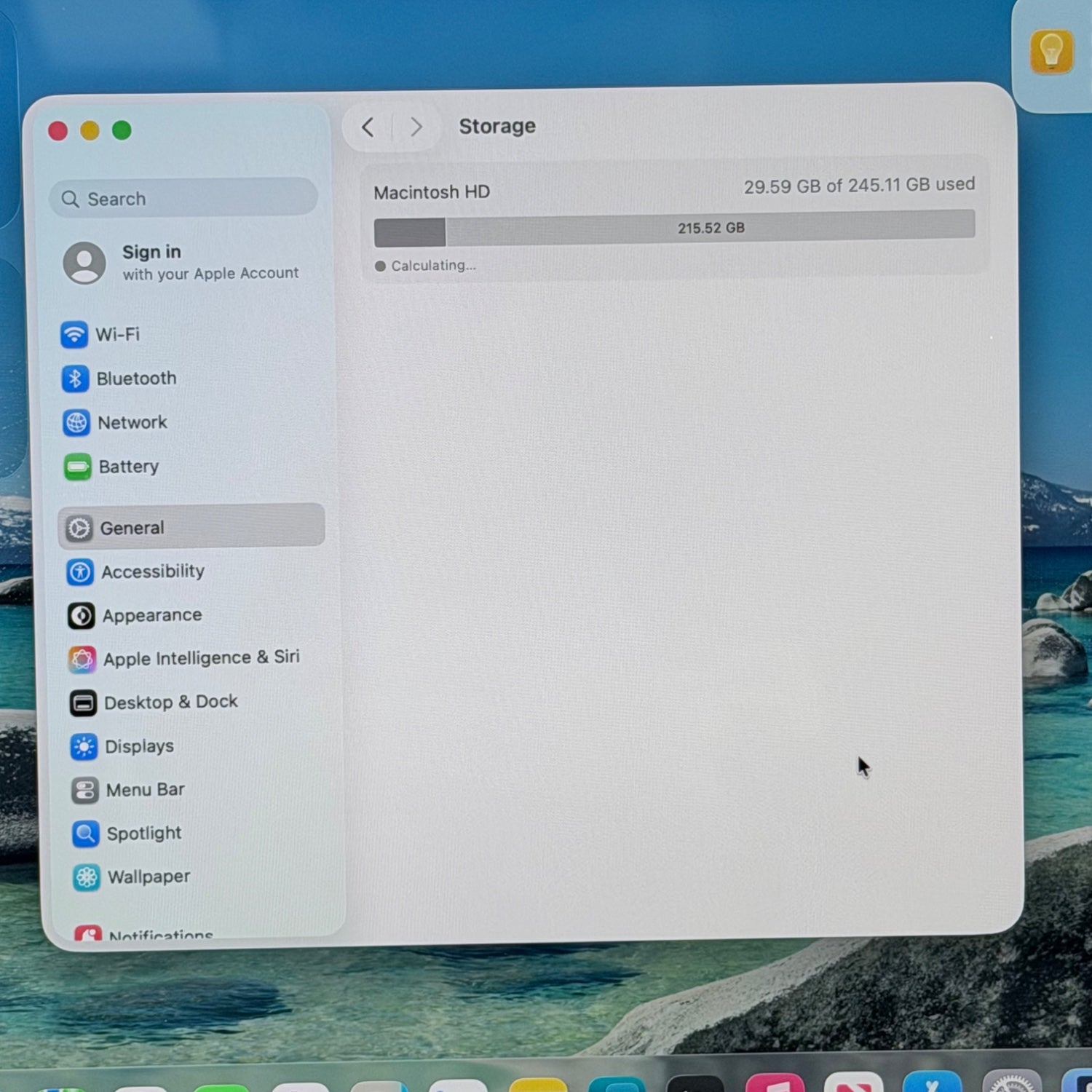The image size is (1092, 1092).
Task: Open Bluetooth settings icon
Action: tap(75, 379)
